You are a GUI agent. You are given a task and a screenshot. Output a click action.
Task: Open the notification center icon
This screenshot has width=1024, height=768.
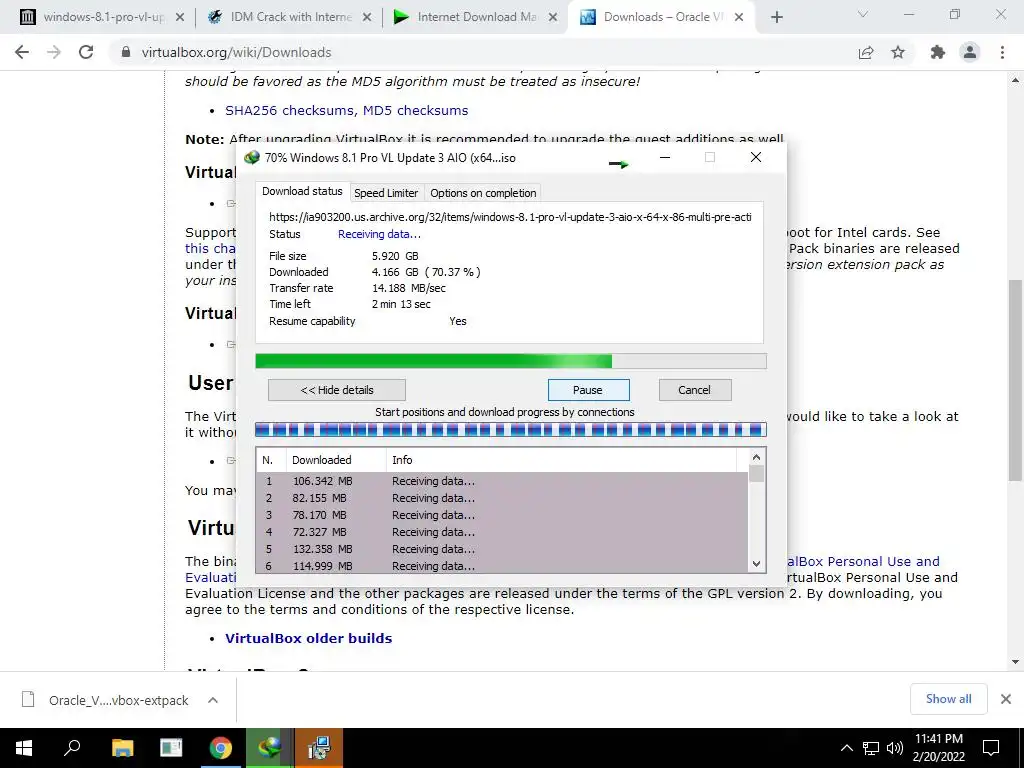991,748
